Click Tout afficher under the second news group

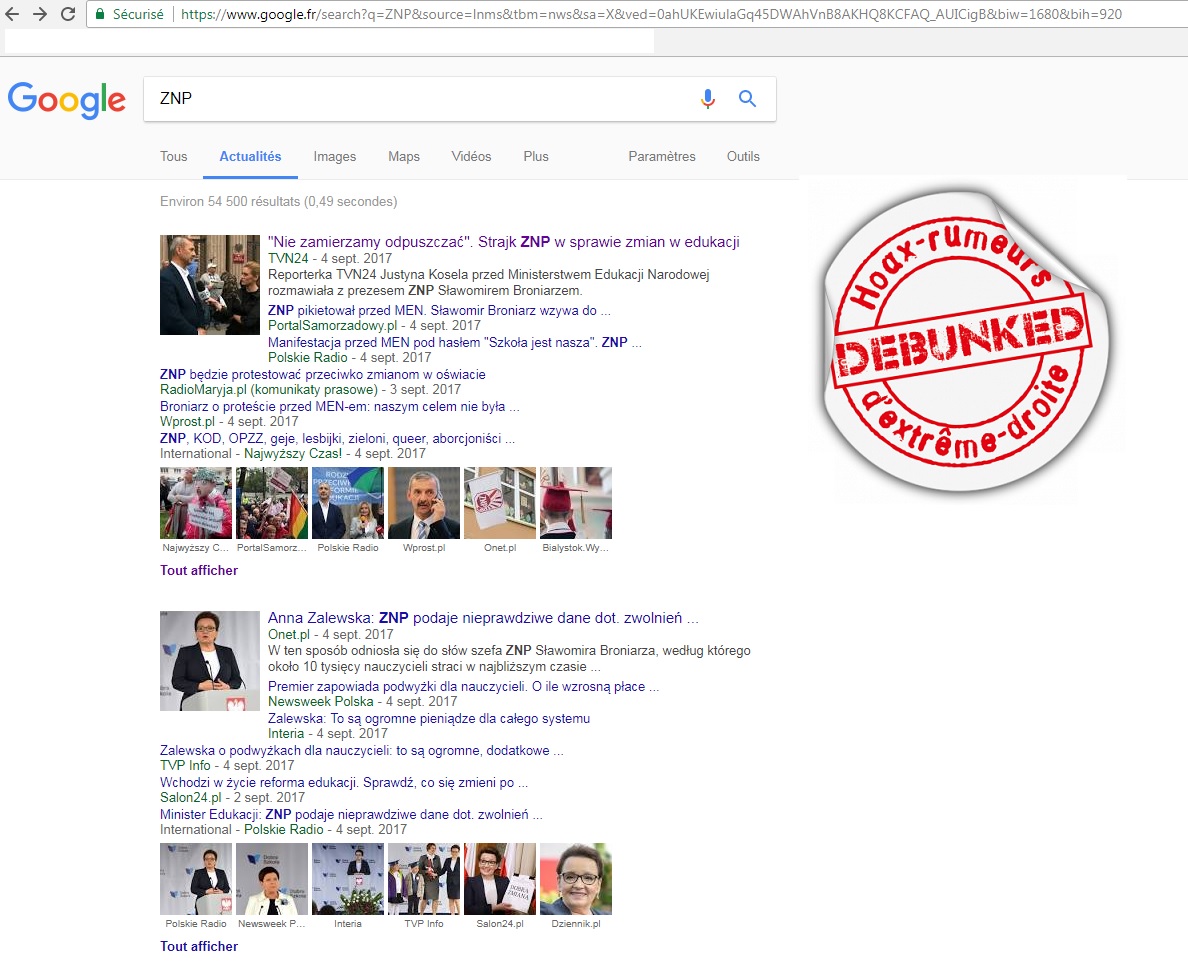pos(199,946)
